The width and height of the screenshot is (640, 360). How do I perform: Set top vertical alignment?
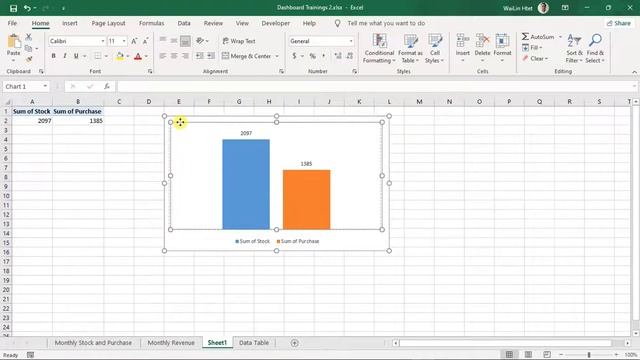pos(163,41)
